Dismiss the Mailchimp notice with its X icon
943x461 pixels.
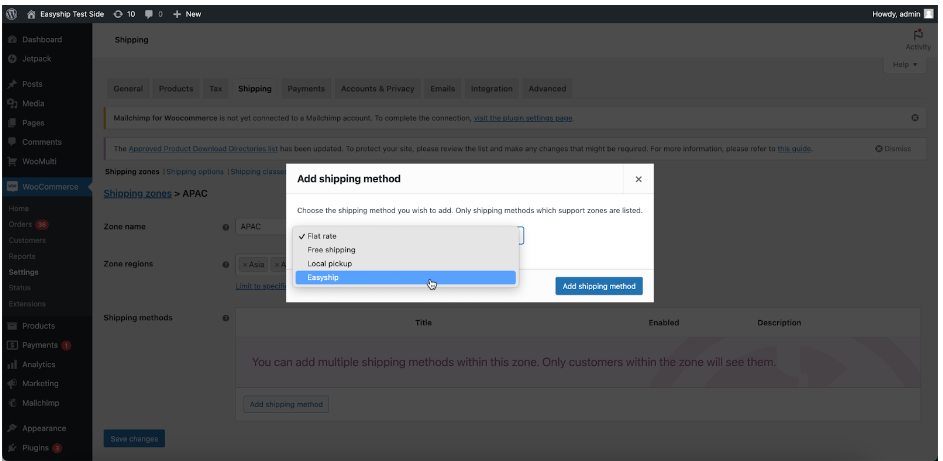coord(915,118)
